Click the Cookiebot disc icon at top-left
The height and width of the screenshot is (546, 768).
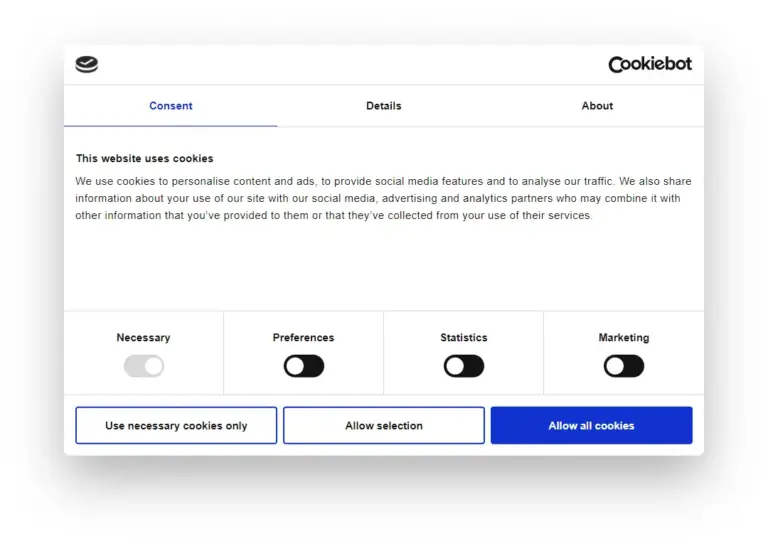tap(87, 65)
